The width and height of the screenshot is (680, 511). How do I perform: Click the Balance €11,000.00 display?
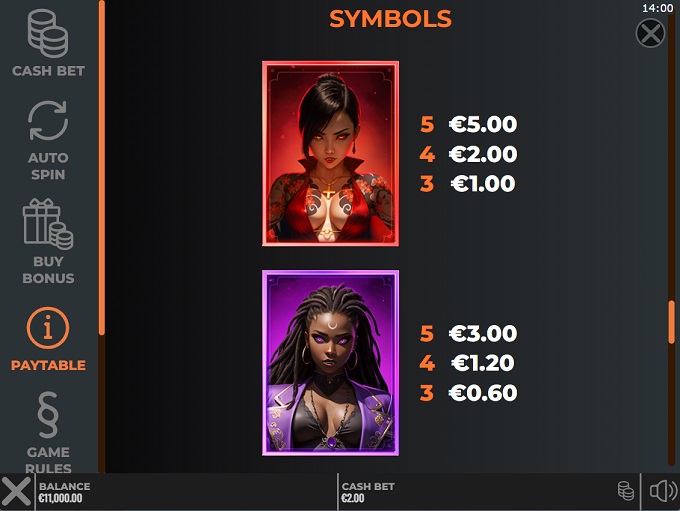pos(65,492)
